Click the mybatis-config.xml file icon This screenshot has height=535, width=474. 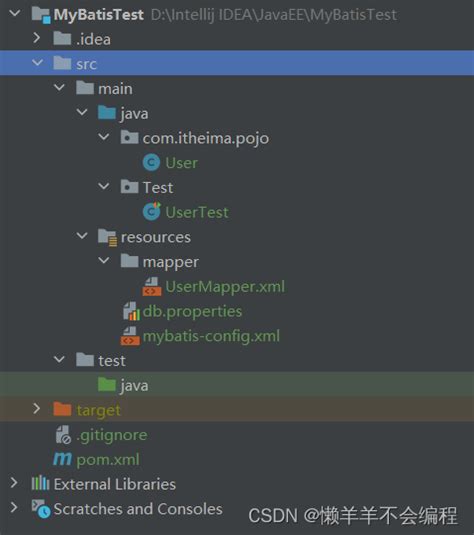coord(130,336)
